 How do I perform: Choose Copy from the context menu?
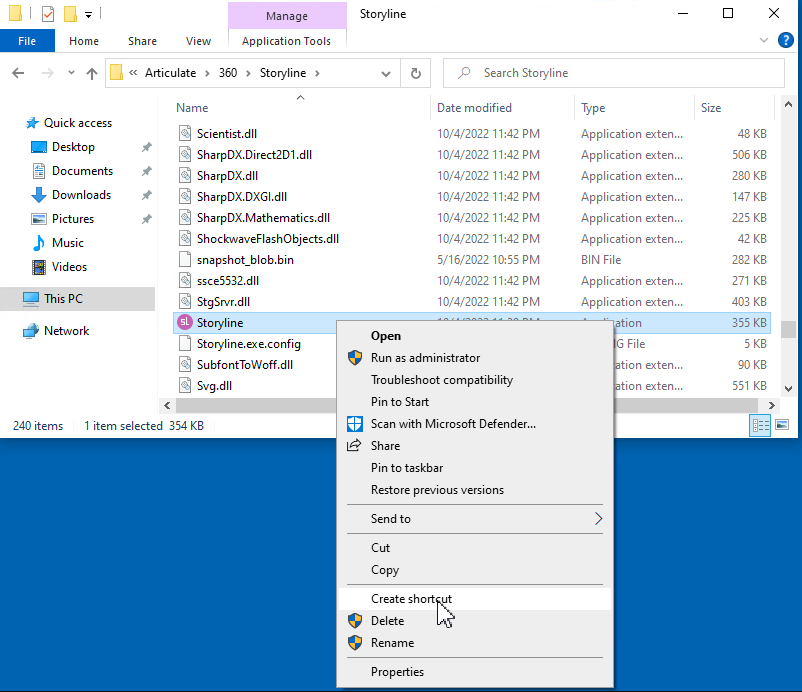[475, 569]
